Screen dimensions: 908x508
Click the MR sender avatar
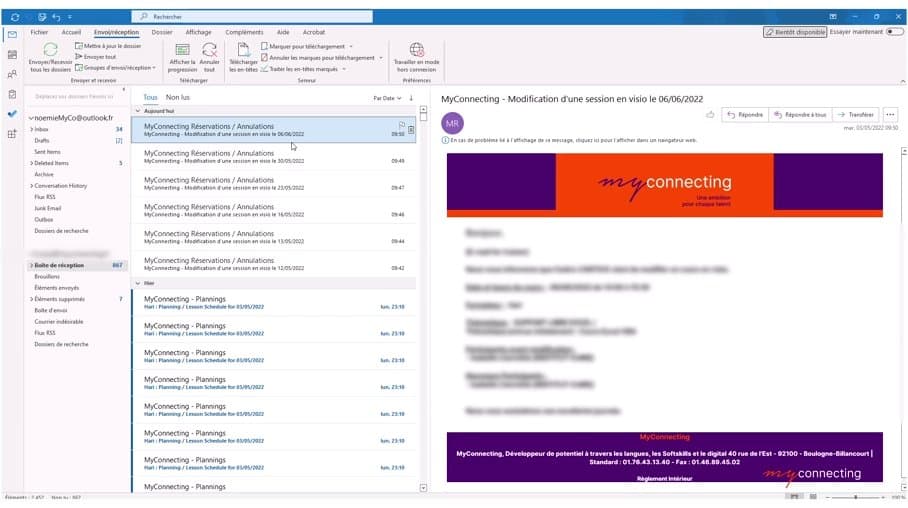point(452,123)
